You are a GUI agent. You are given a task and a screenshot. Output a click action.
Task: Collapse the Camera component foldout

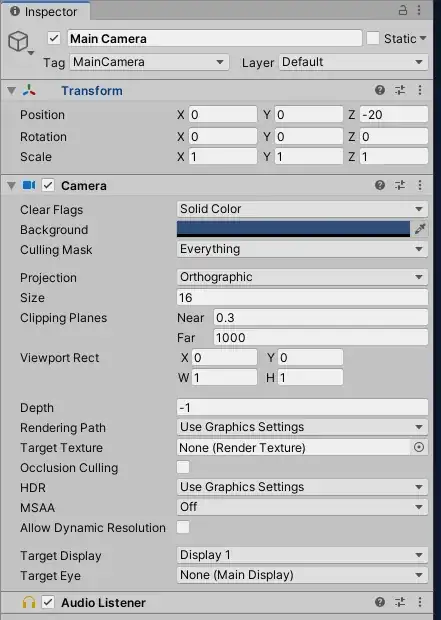coord(11,185)
